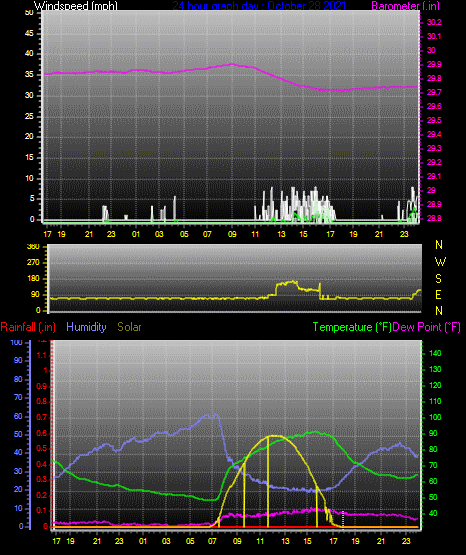Select the "Humidity" legend label

click(86, 327)
